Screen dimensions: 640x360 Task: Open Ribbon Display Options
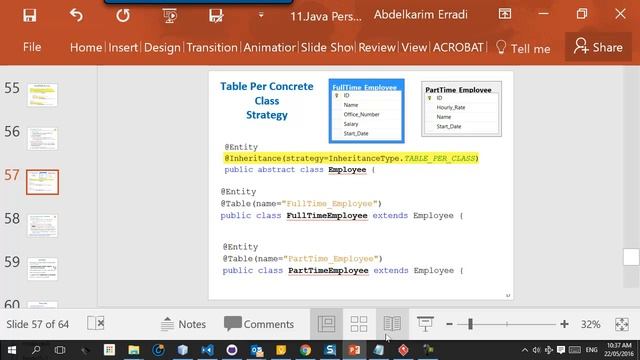click(505, 14)
